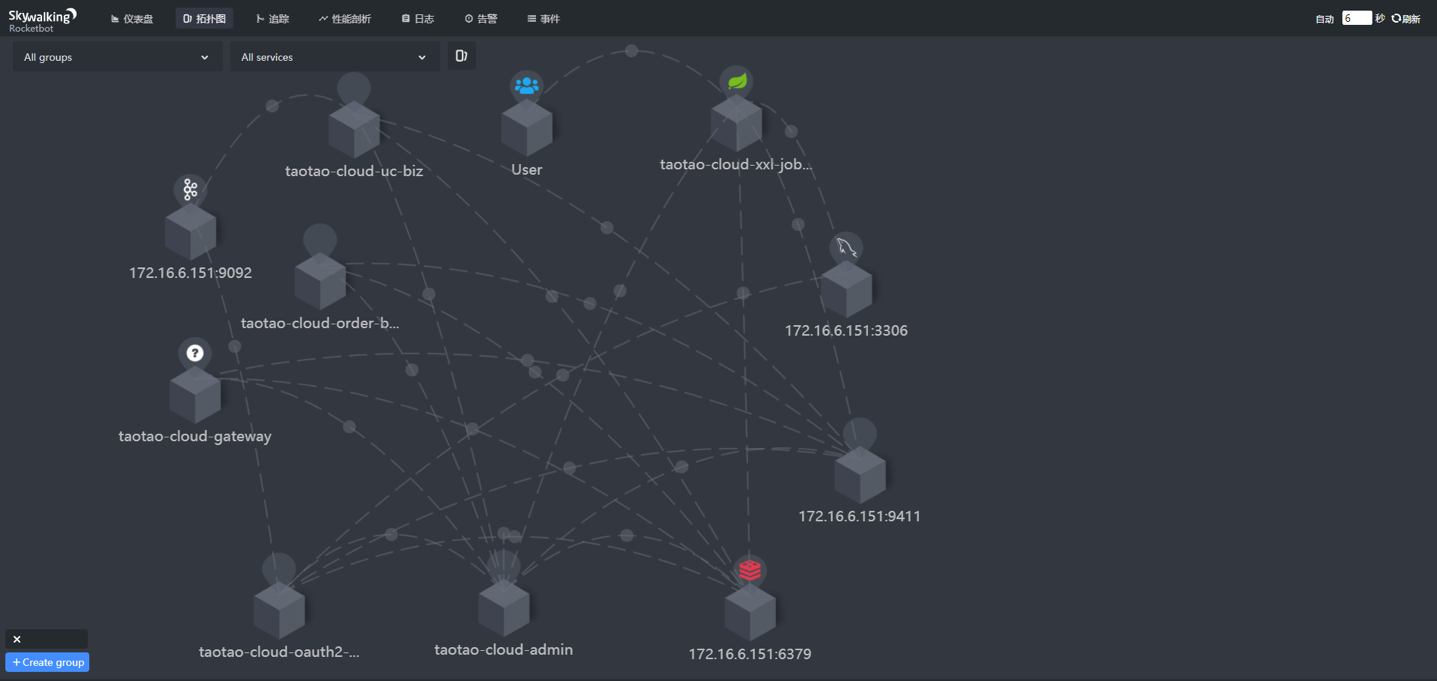Select the taotao-cloud-gateway node cube
This screenshot has height=681, width=1437.
click(195, 395)
